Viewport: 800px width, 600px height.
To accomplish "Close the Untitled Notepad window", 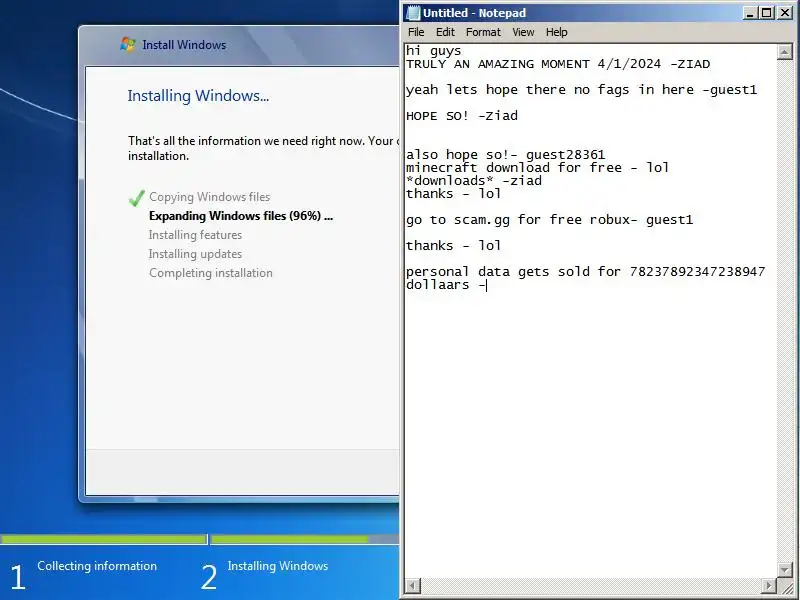I will coord(784,13).
